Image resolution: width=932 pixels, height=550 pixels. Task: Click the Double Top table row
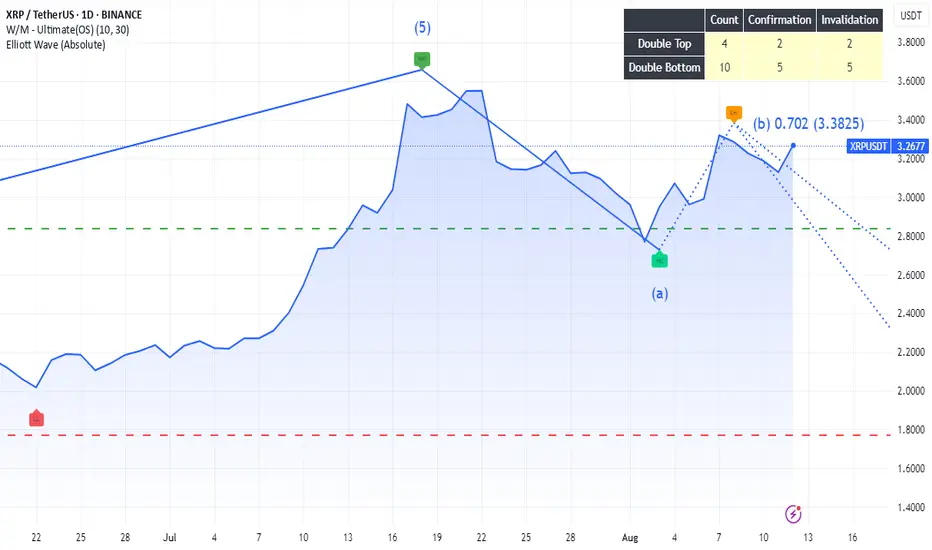click(753, 43)
